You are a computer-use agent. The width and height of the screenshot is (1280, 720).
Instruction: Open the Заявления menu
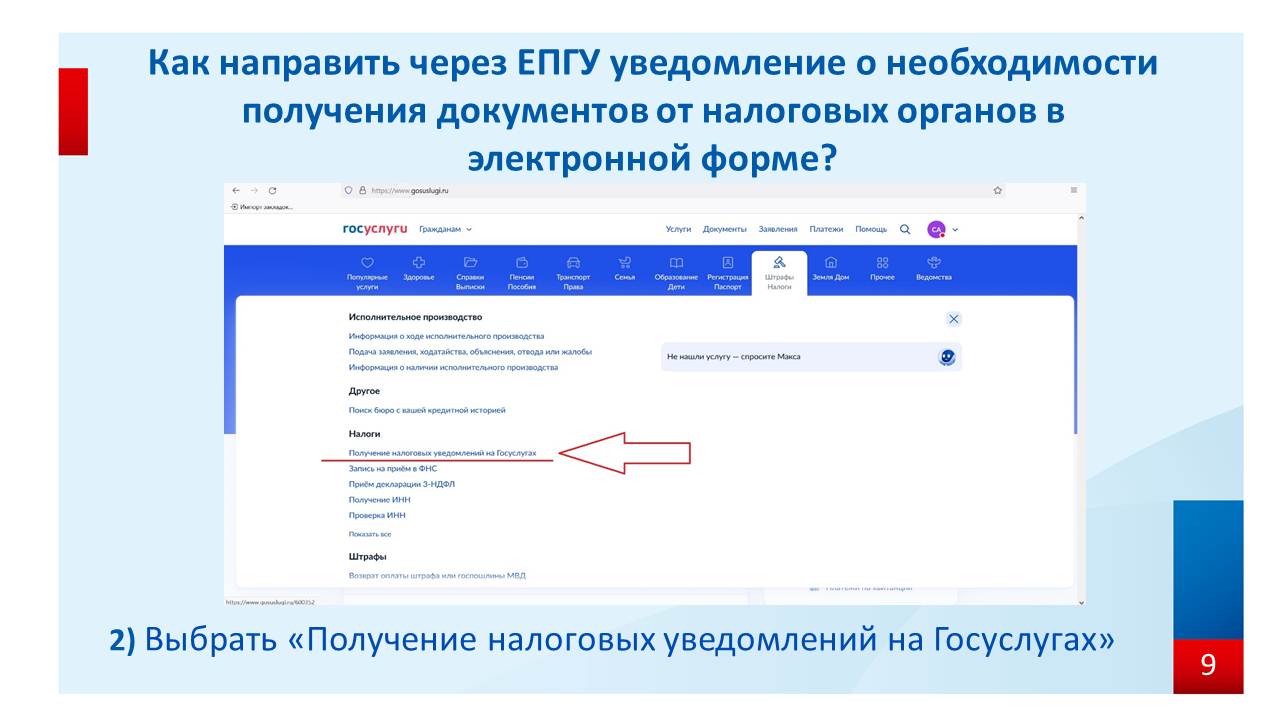coord(778,229)
